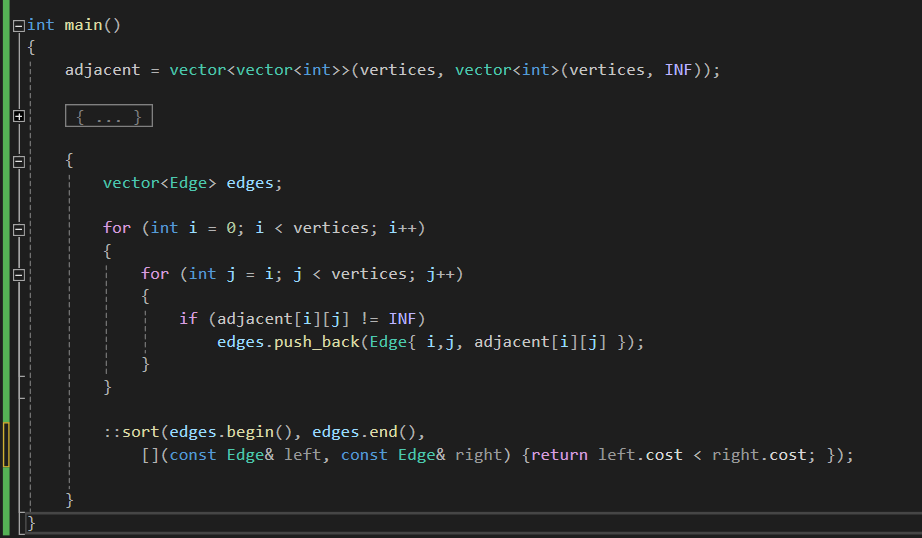
Task: Collapse the inner for loop over j
Action: 19,275
